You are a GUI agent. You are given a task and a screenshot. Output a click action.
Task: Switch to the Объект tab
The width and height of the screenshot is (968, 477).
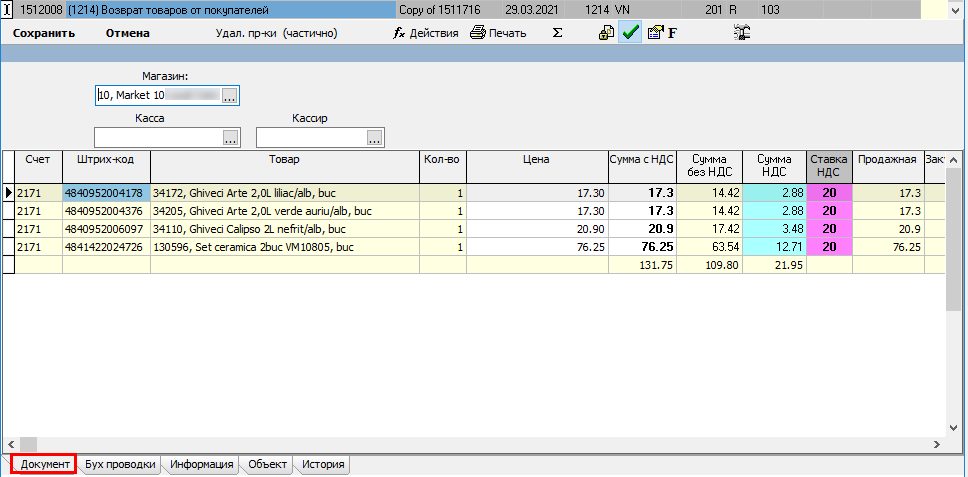click(x=267, y=464)
